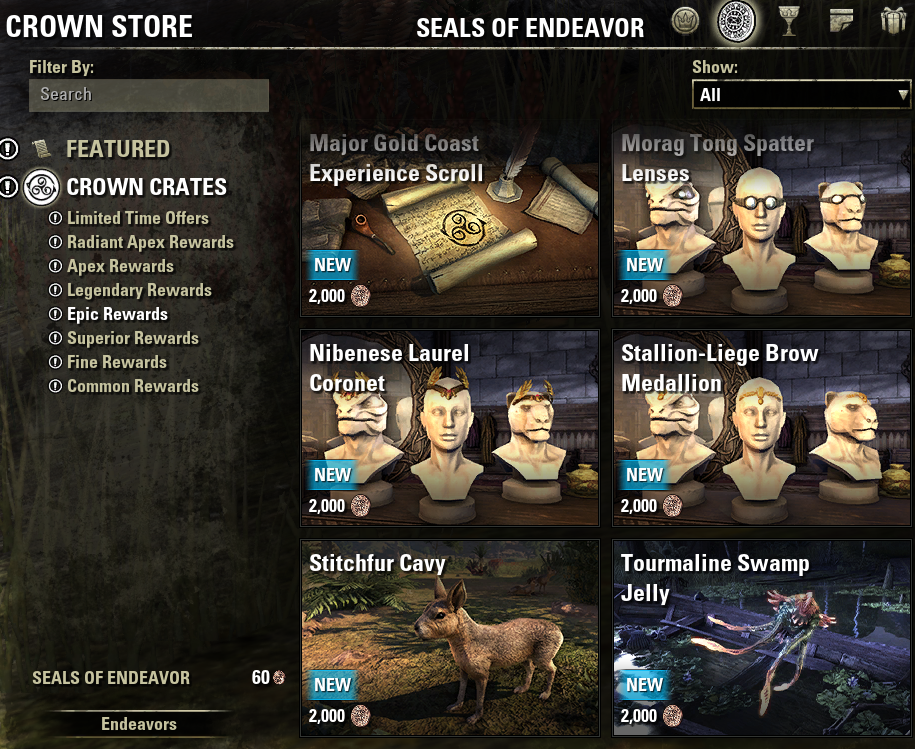Click the Filter By search field
Viewport: 915px width, 749px height.
pyautogui.click(x=149, y=95)
